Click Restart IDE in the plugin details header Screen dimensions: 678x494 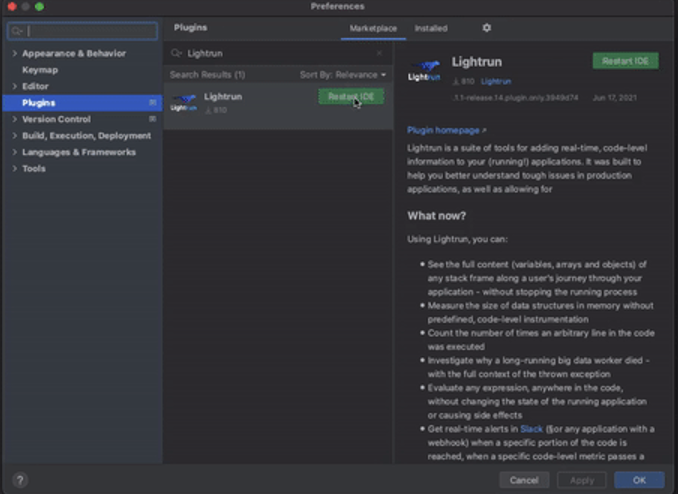click(x=626, y=61)
